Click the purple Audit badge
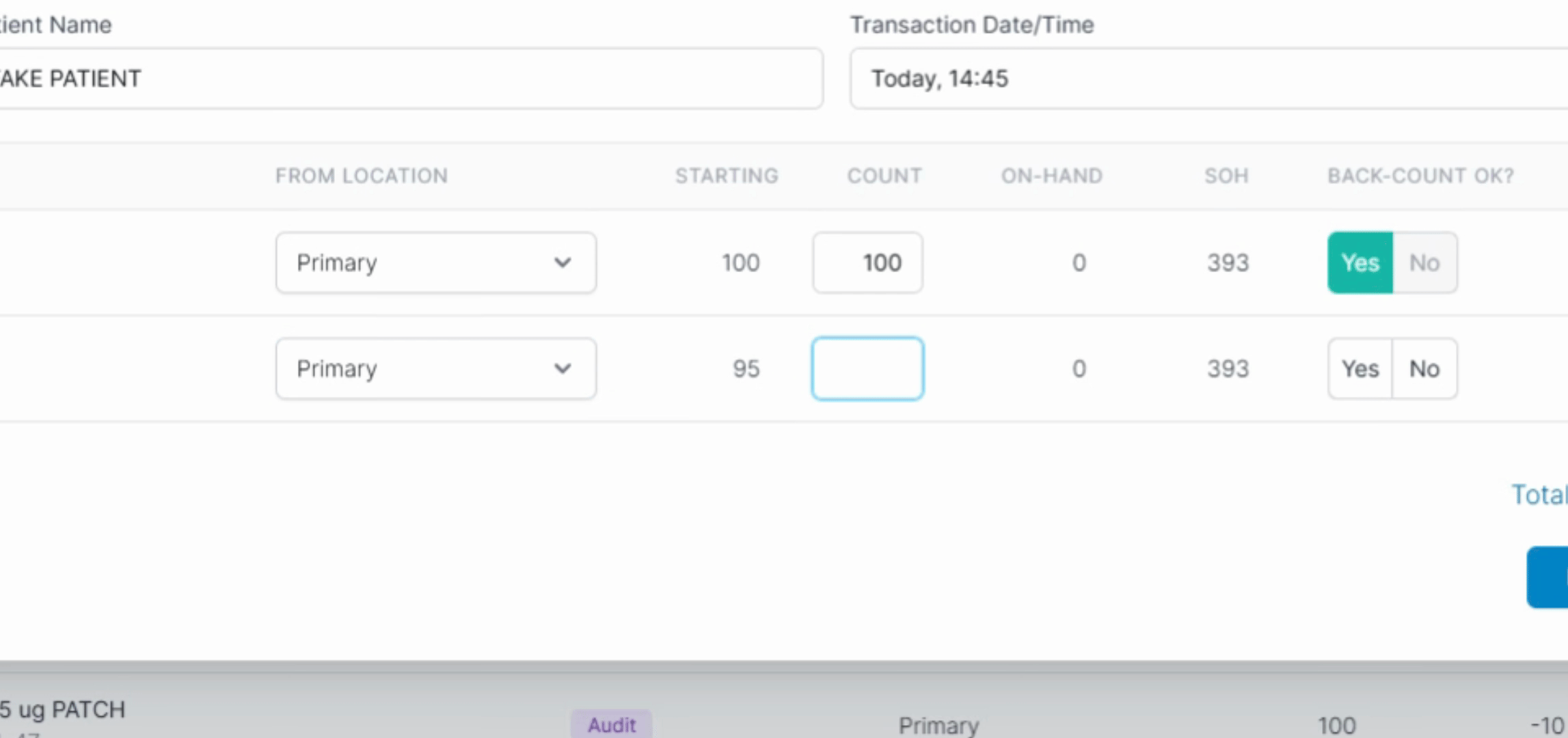The height and width of the screenshot is (738, 1568). tap(611, 724)
